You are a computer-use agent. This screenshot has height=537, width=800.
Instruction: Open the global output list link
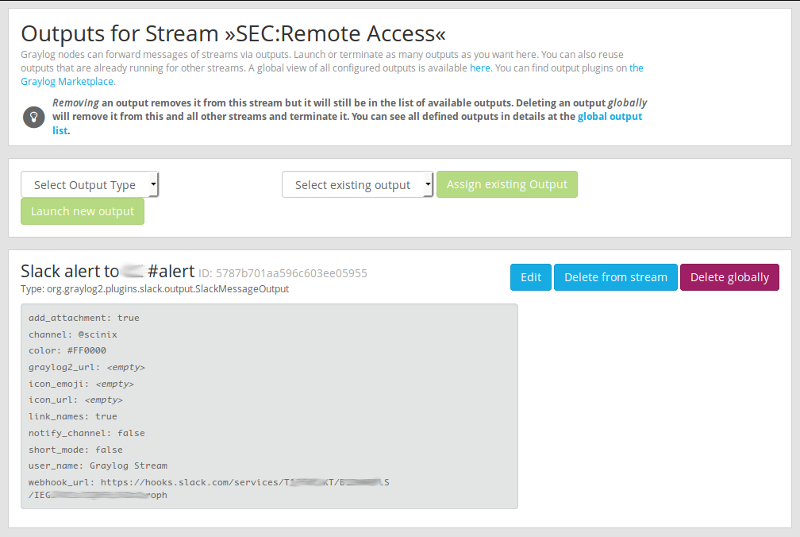pos(610,117)
